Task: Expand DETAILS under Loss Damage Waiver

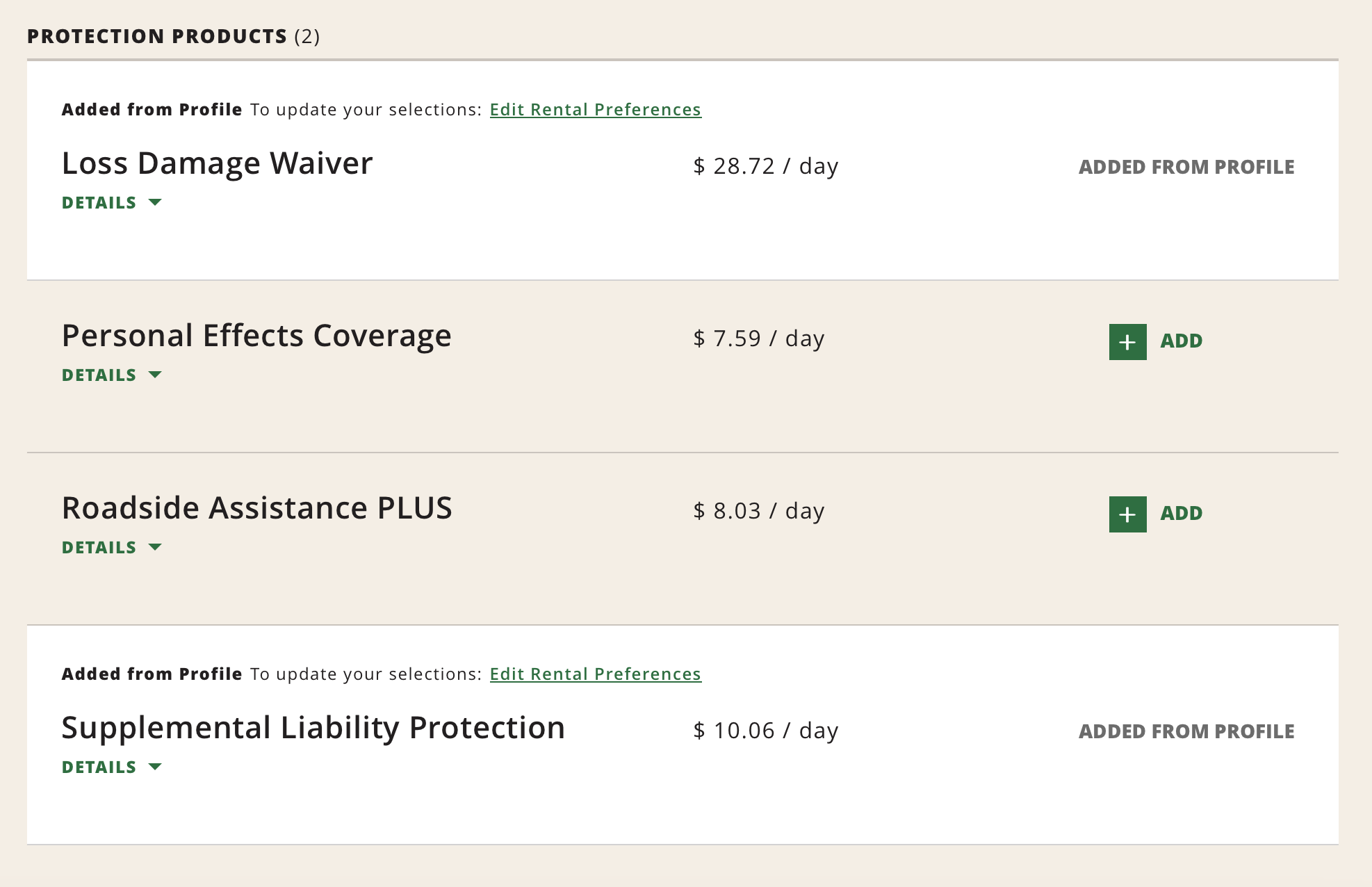Action: point(99,203)
